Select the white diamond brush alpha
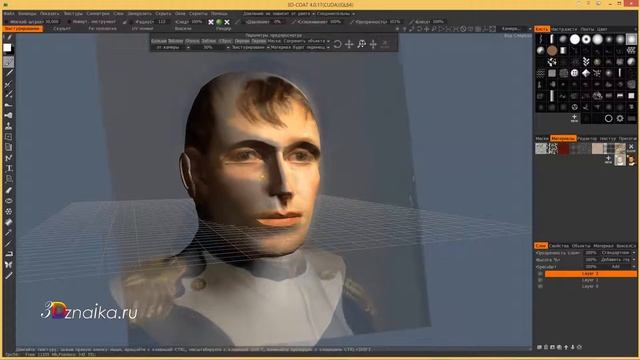Screen dimensions: 640x360 click(x=586, y=73)
